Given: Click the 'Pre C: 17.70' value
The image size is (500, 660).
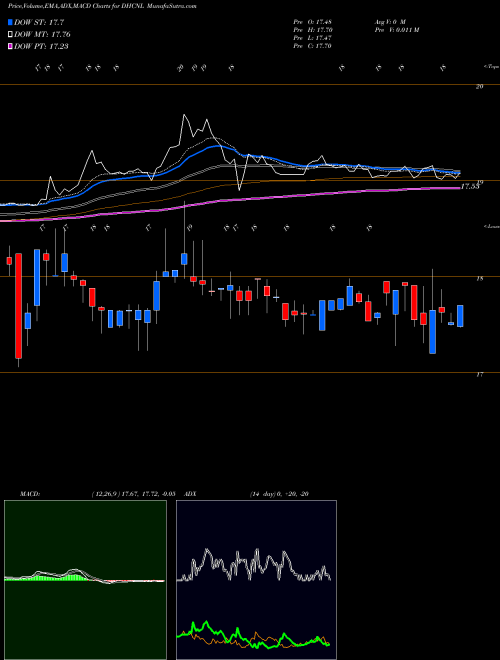Looking at the screenshot, I should click(x=313, y=46).
